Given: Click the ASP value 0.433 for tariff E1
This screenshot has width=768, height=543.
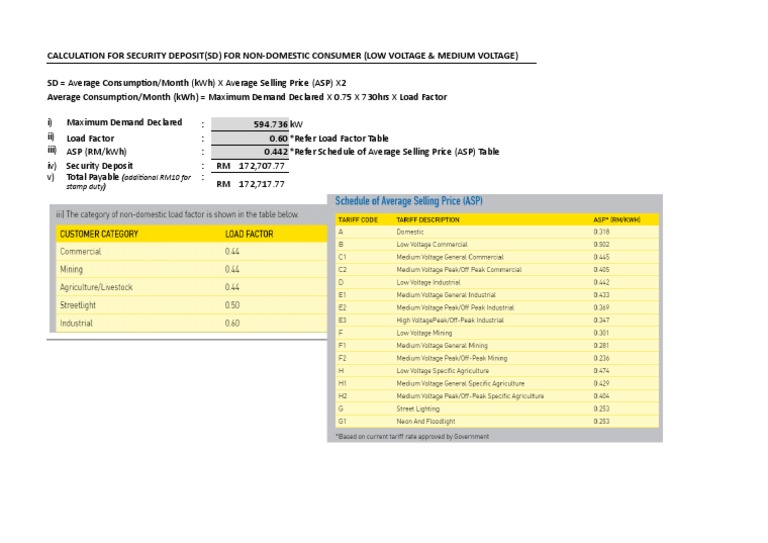Looking at the screenshot, I should tap(601, 295).
